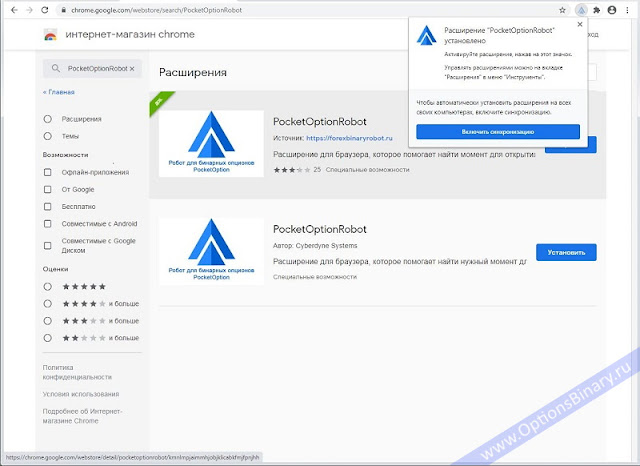Open the Extensions puzzle-piece menu
The height and width of the screenshot is (466, 640).
coord(597,10)
